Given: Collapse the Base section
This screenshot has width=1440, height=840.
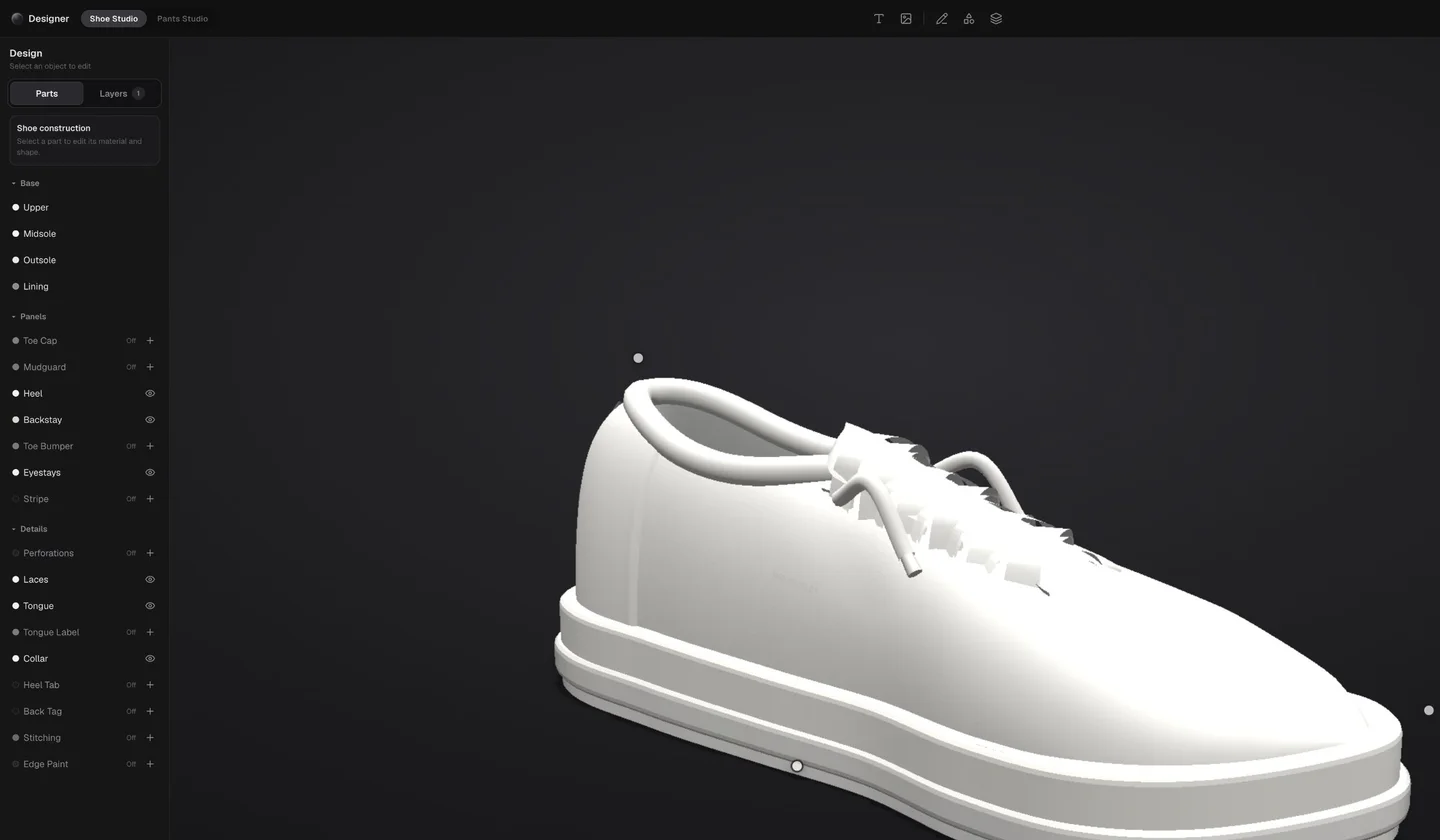Looking at the screenshot, I should (x=25, y=183).
